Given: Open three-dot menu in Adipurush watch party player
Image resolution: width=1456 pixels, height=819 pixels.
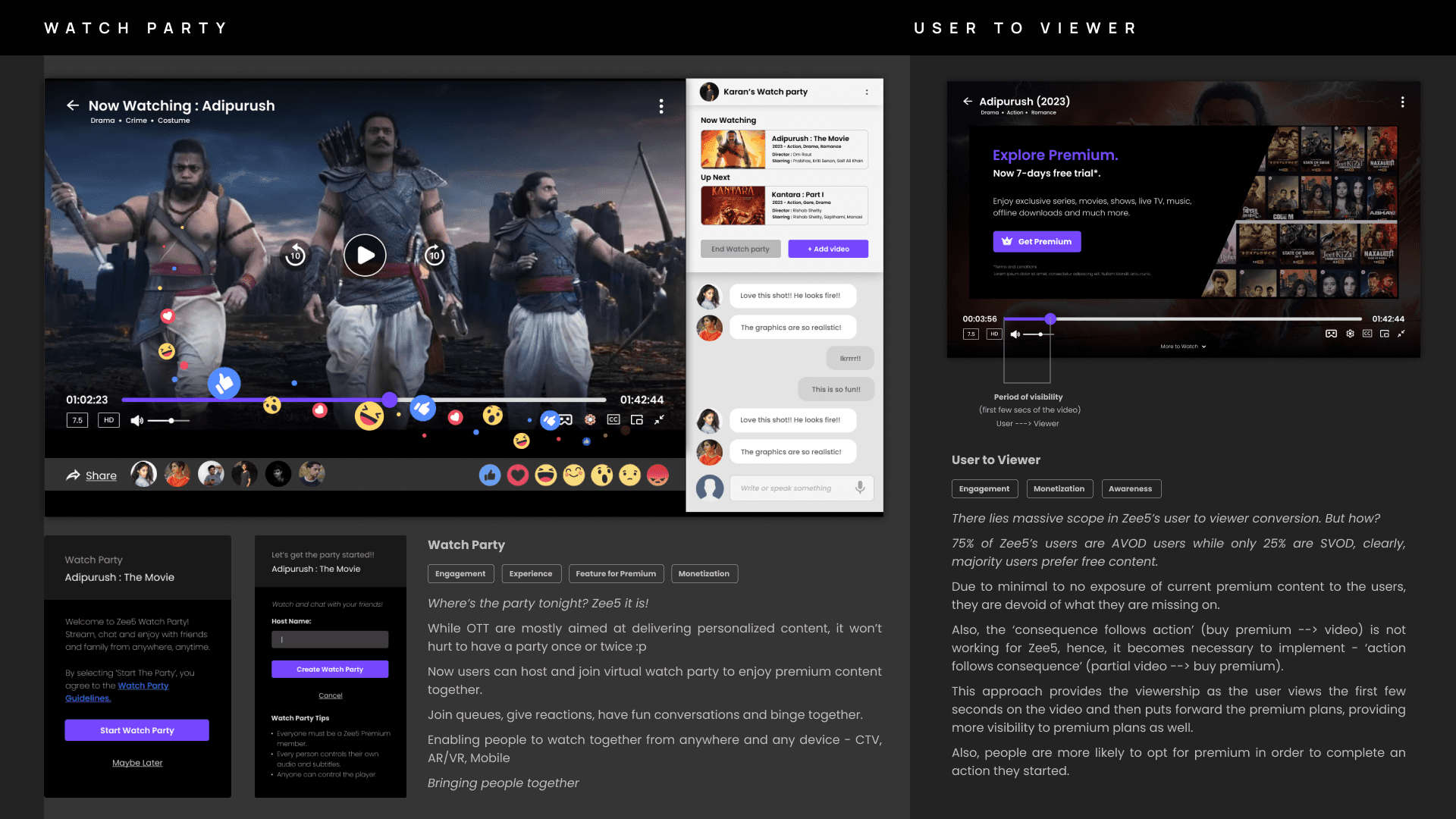Looking at the screenshot, I should (661, 106).
